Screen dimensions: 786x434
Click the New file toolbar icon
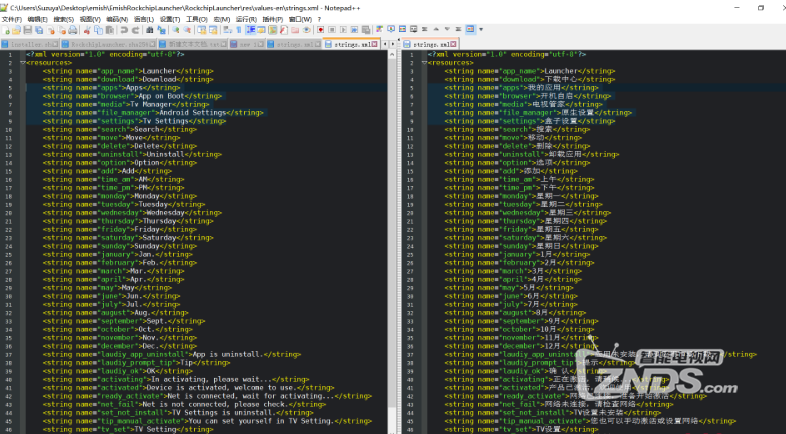7,31
